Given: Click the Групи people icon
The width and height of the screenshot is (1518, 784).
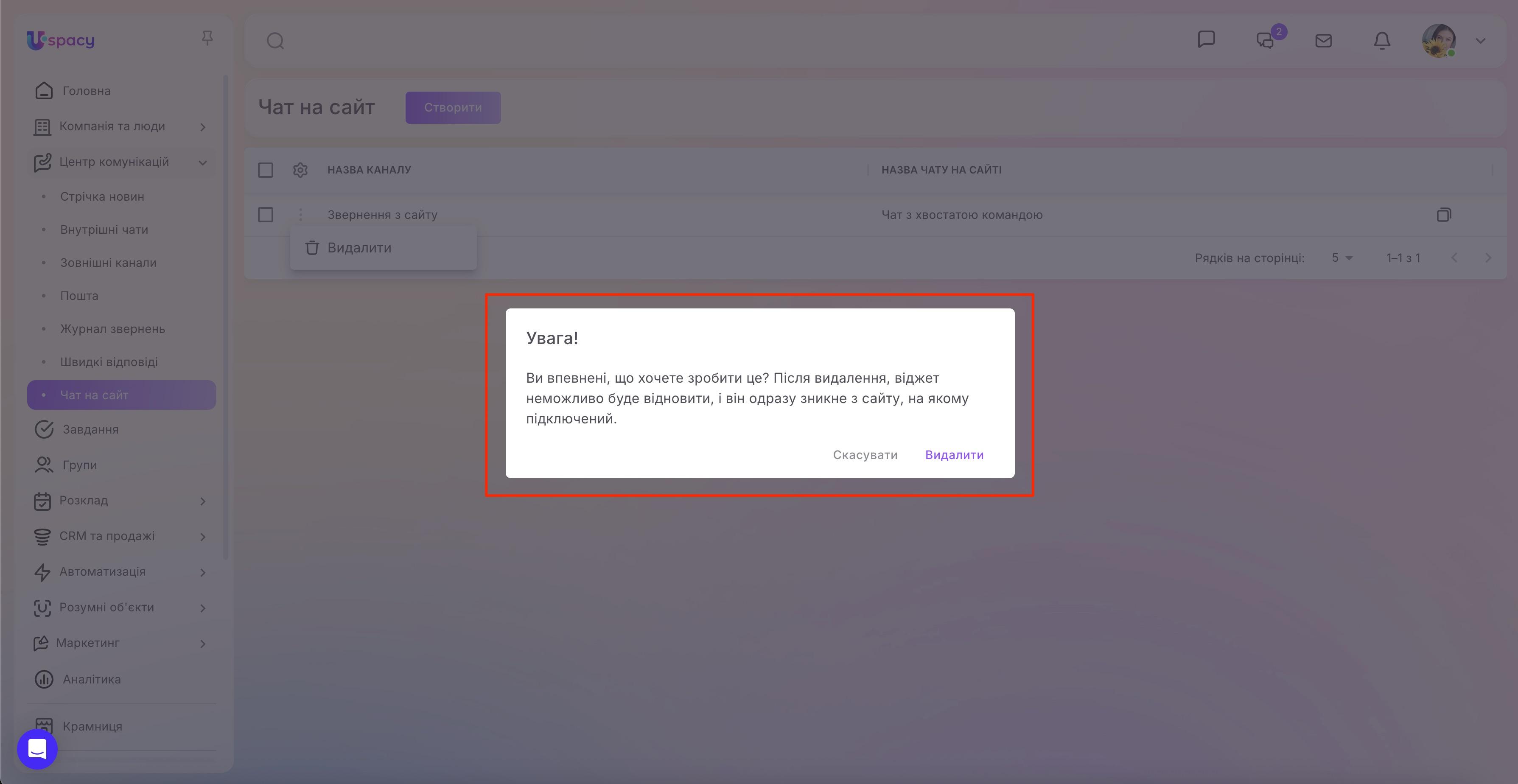Looking at the screenshot, I should pyautogui.click(x=44, y=465).
